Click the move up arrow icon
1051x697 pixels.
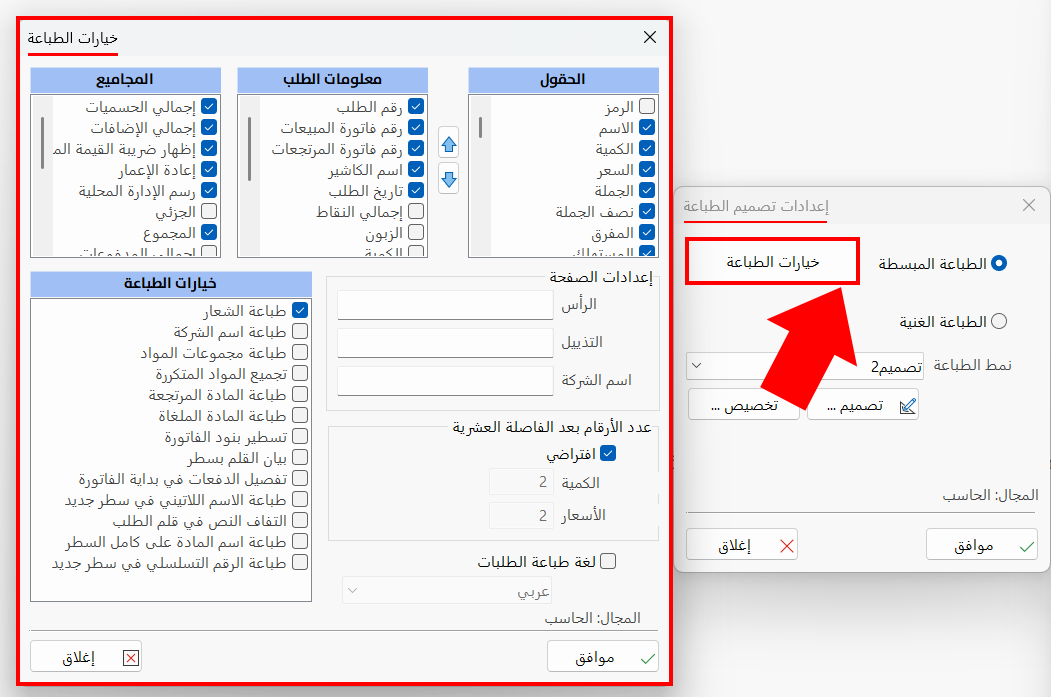[449, 143]
